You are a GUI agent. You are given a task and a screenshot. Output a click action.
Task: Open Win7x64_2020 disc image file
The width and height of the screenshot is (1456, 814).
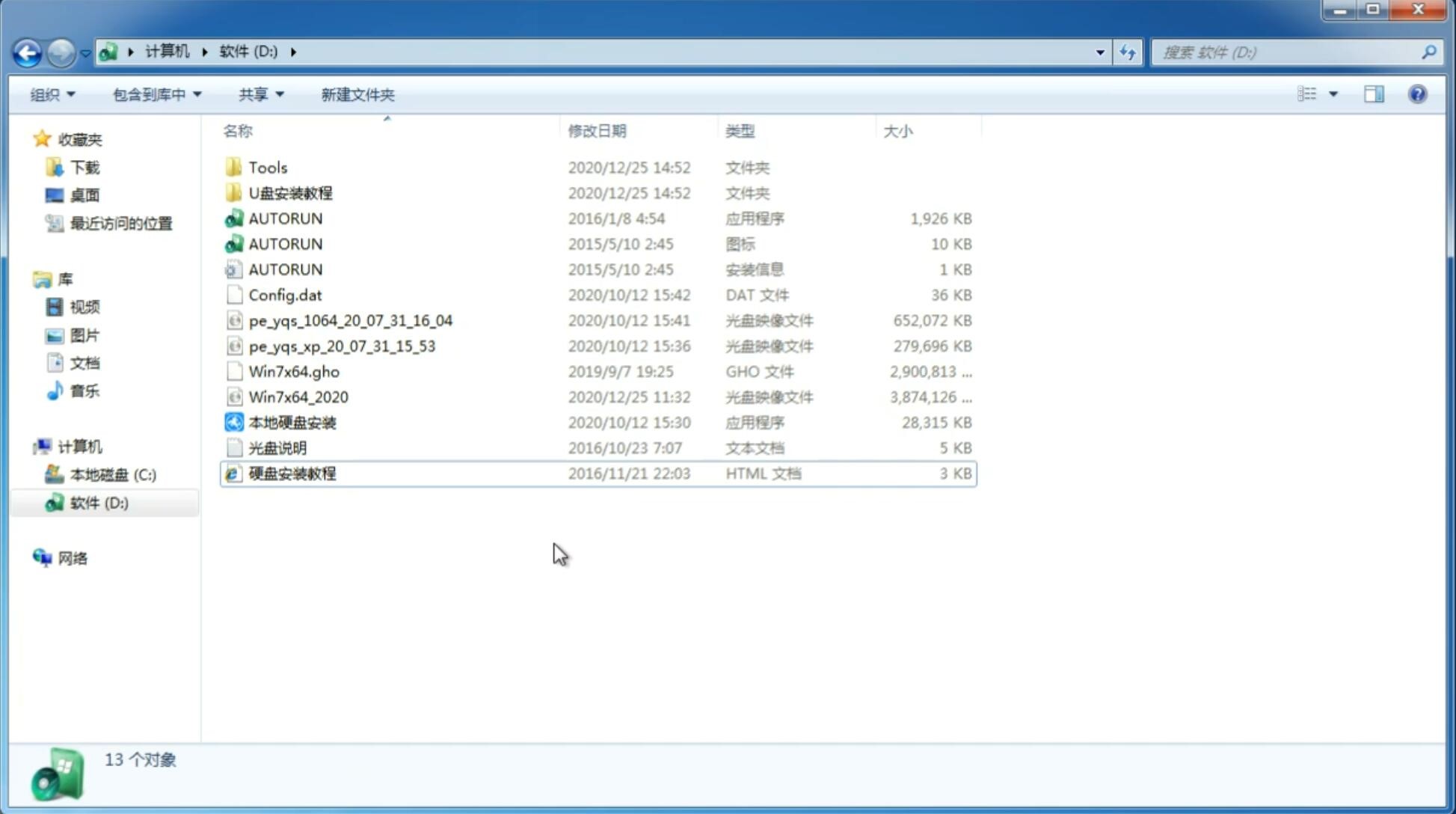(x=299, y=397)
